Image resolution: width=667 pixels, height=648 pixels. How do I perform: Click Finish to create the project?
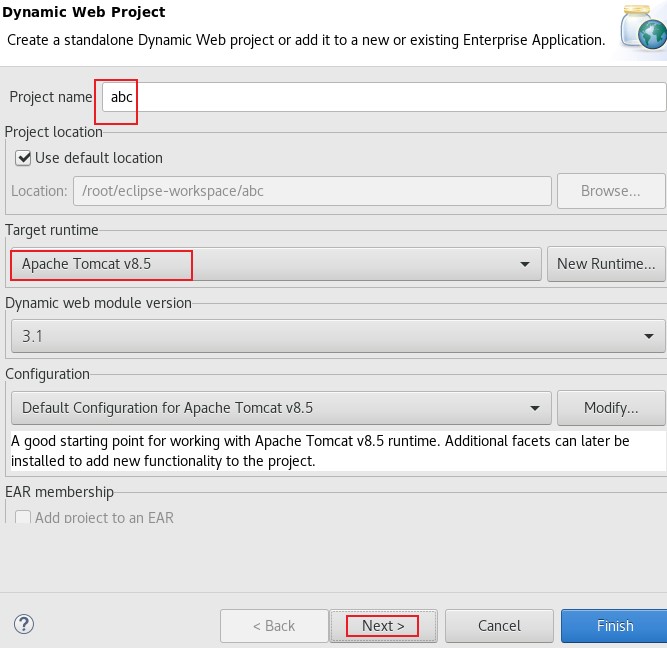click(x=615, y=626)
